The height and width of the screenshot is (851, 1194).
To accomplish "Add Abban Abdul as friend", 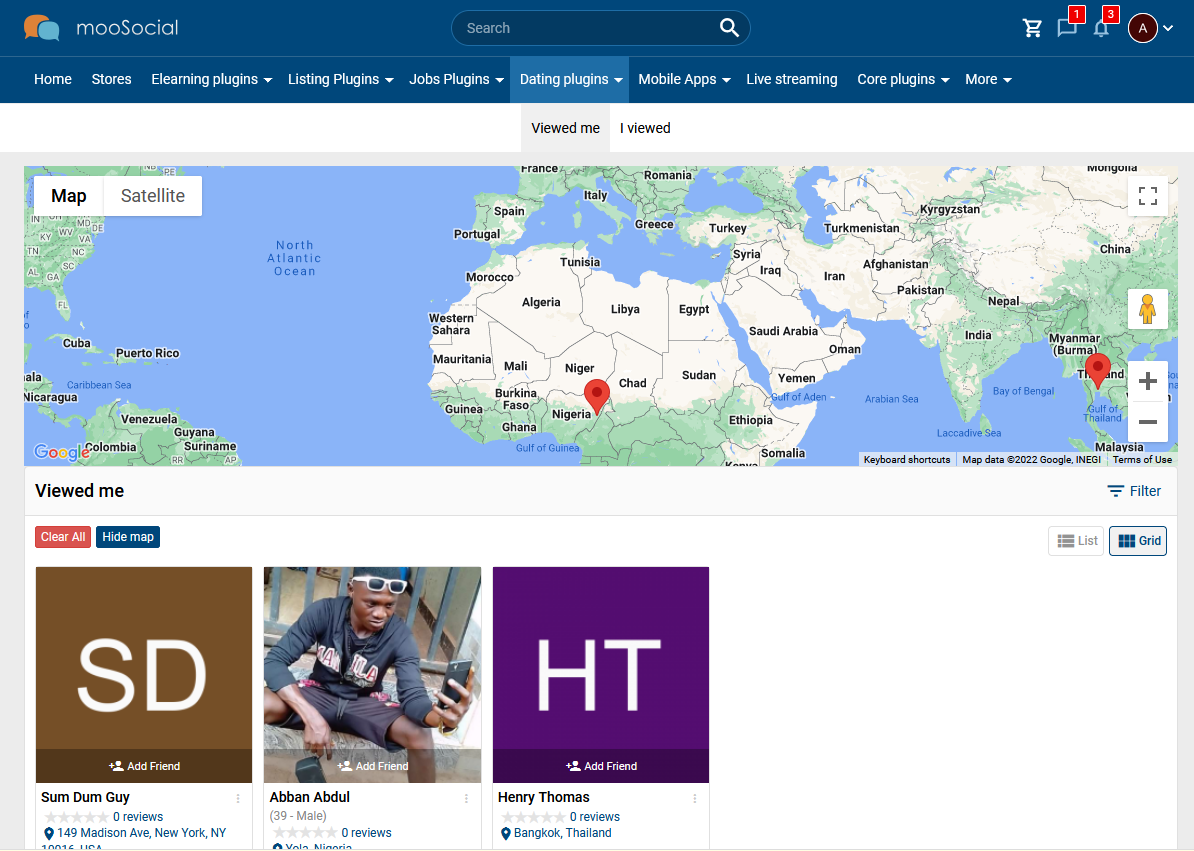I will click(372, 766).
